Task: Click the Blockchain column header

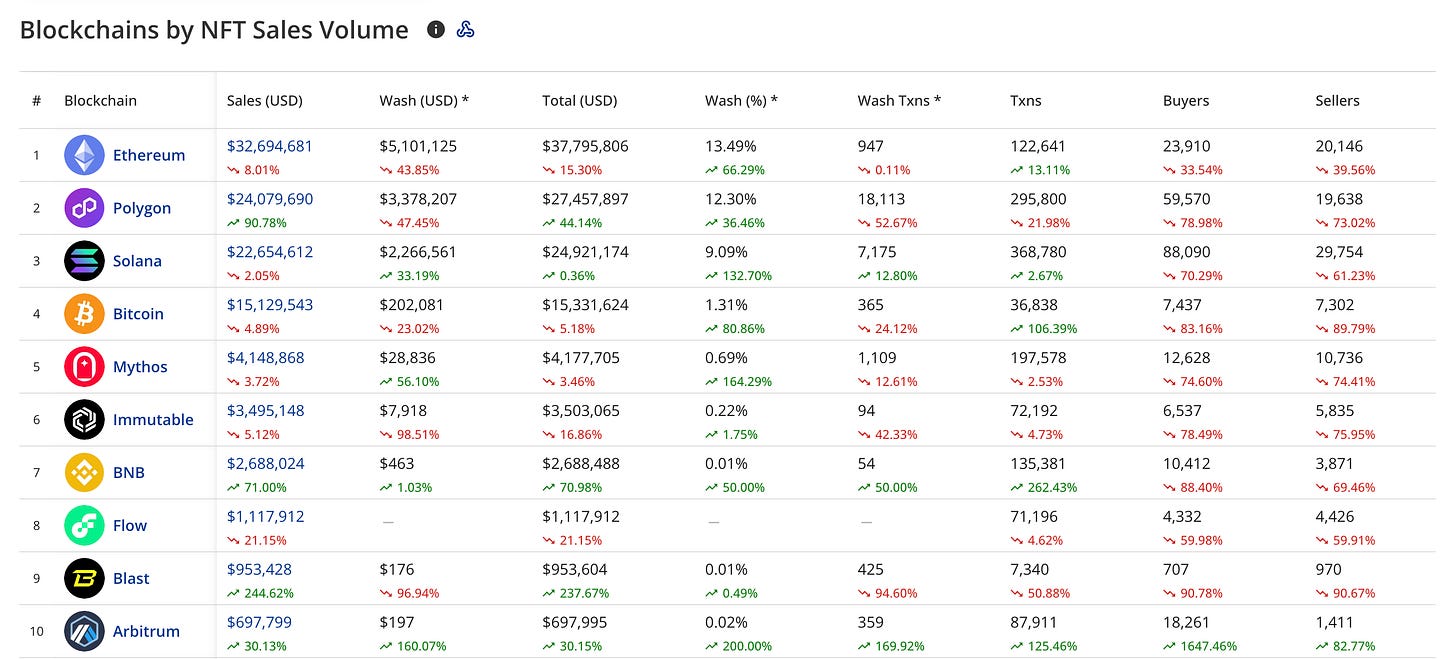Action: pos(100,101)
